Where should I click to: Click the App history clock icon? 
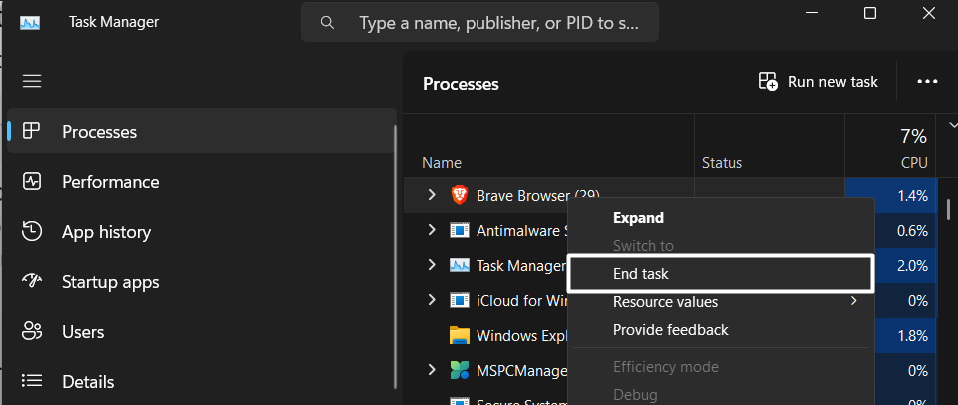click(32, 232)
